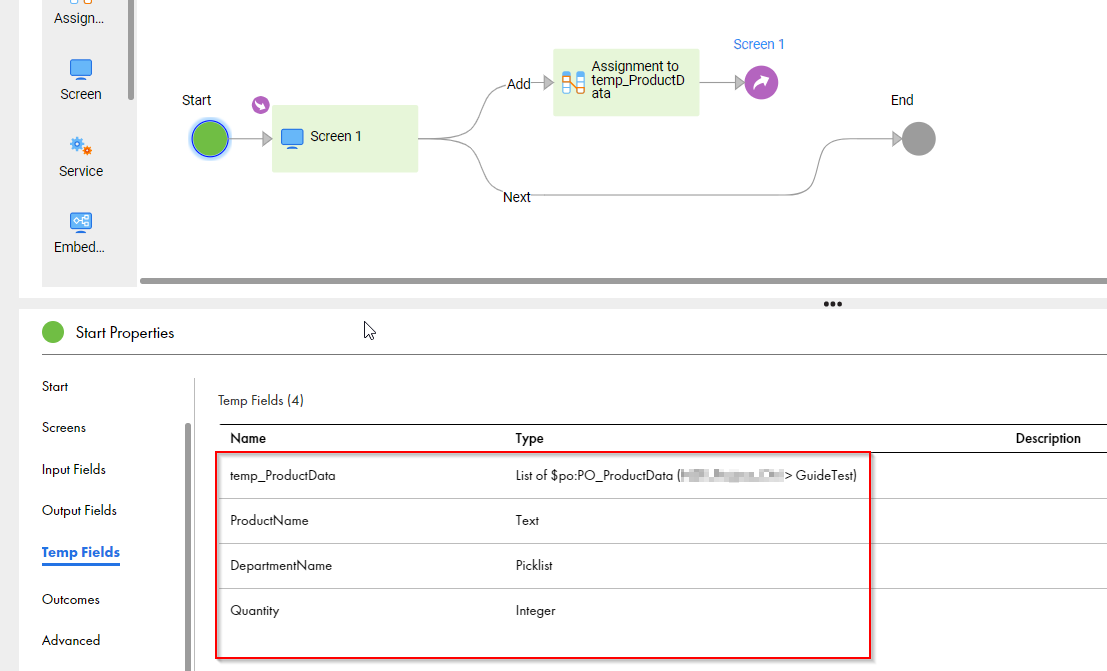The image size is (1107, 671).
Task: Click the Description column header
Action: coord(1048,438)
